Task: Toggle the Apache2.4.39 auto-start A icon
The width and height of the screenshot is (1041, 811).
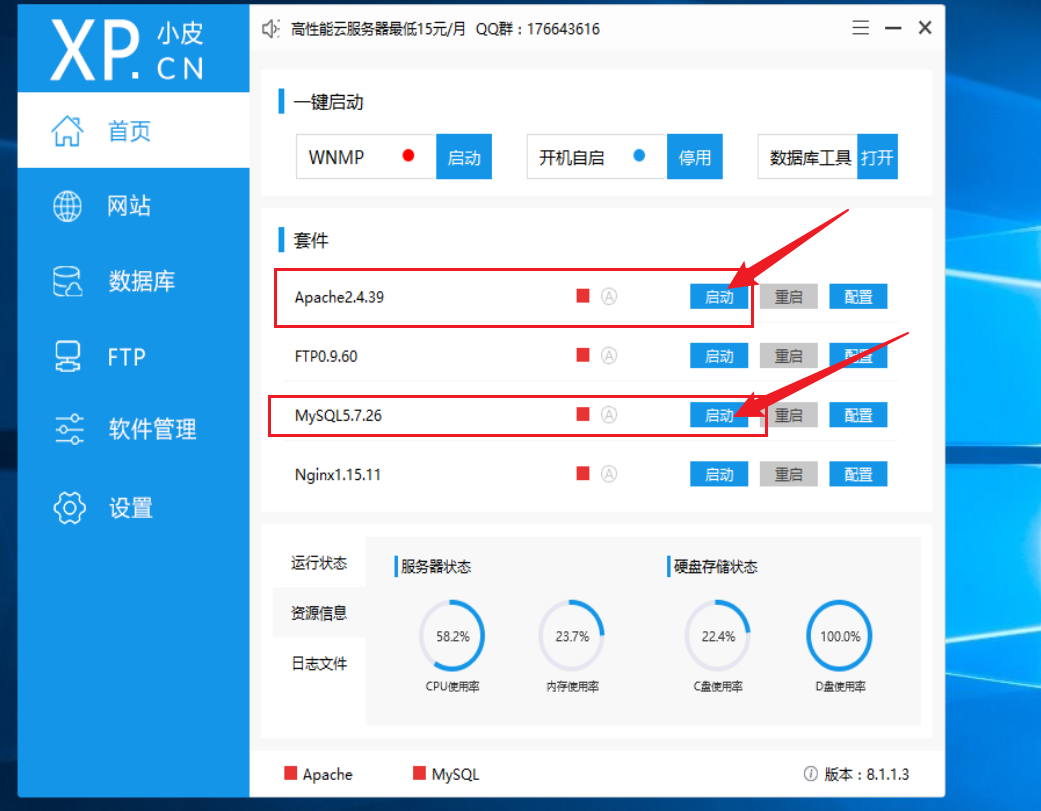Action: (x=609, y=296)
